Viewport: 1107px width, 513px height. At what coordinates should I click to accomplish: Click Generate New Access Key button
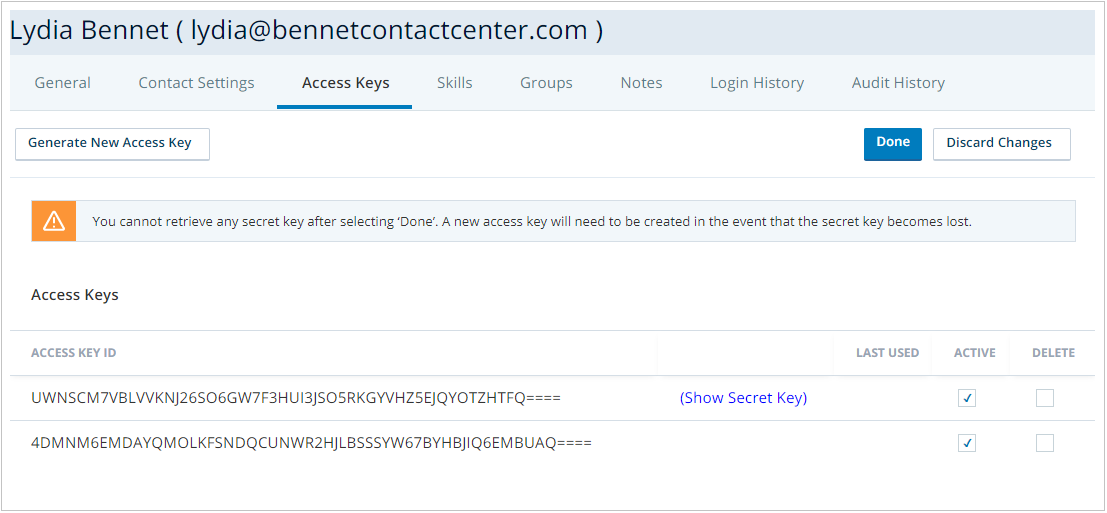pyautogui.click(x=110, y=143)
